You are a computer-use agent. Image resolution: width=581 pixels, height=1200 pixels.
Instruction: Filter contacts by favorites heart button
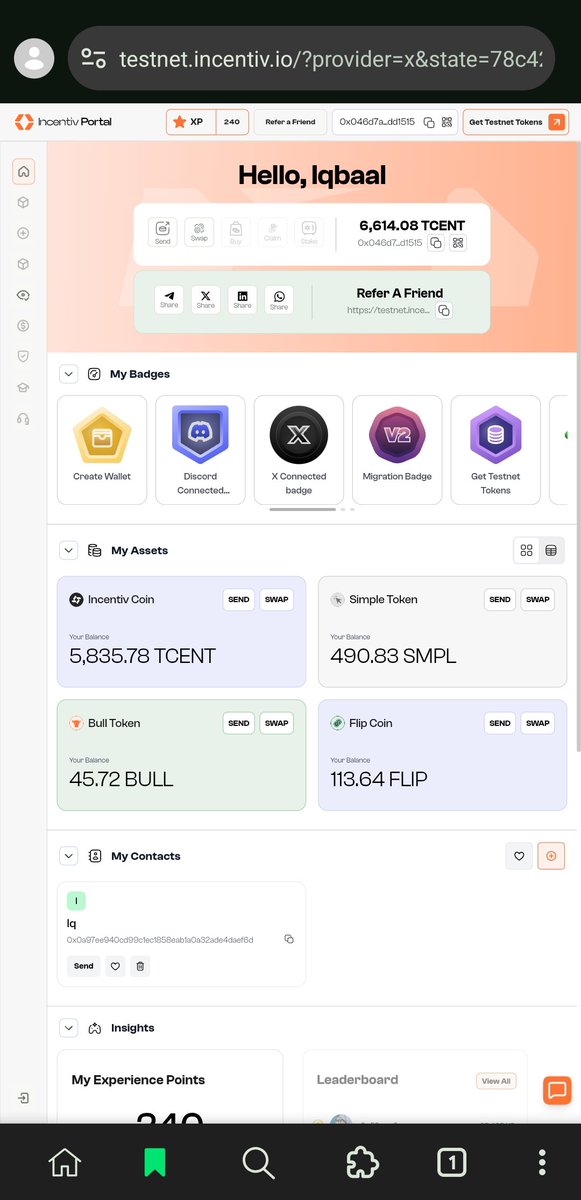click(519, 856)
